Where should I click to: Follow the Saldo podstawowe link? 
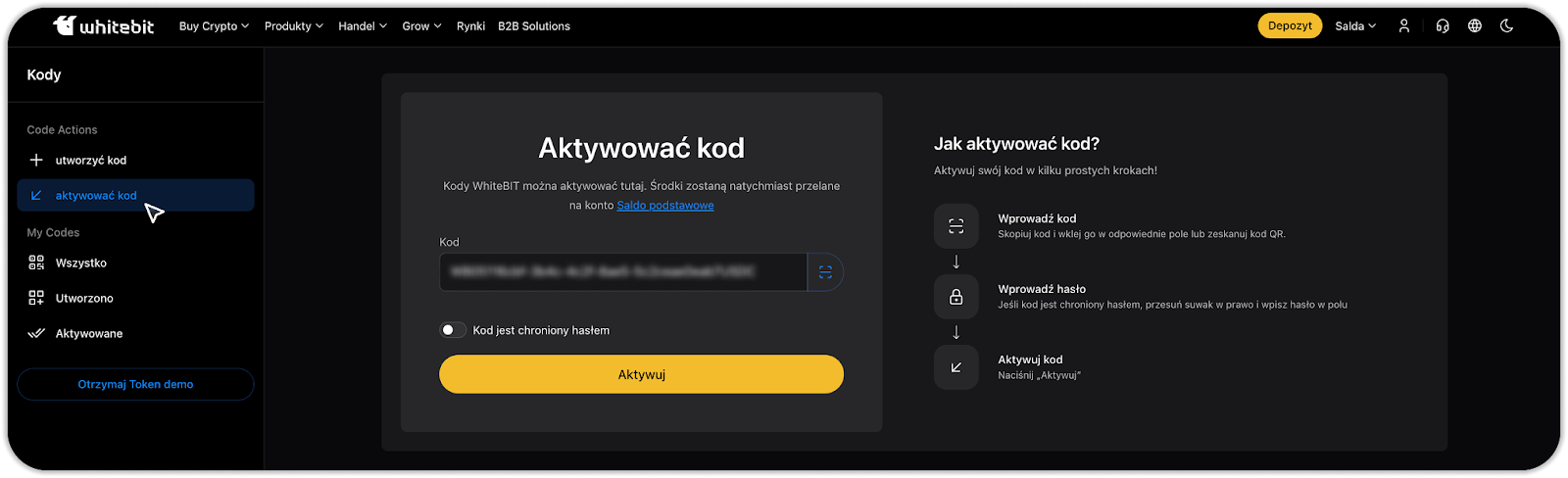pyautogui.click(x=664, y=206)
